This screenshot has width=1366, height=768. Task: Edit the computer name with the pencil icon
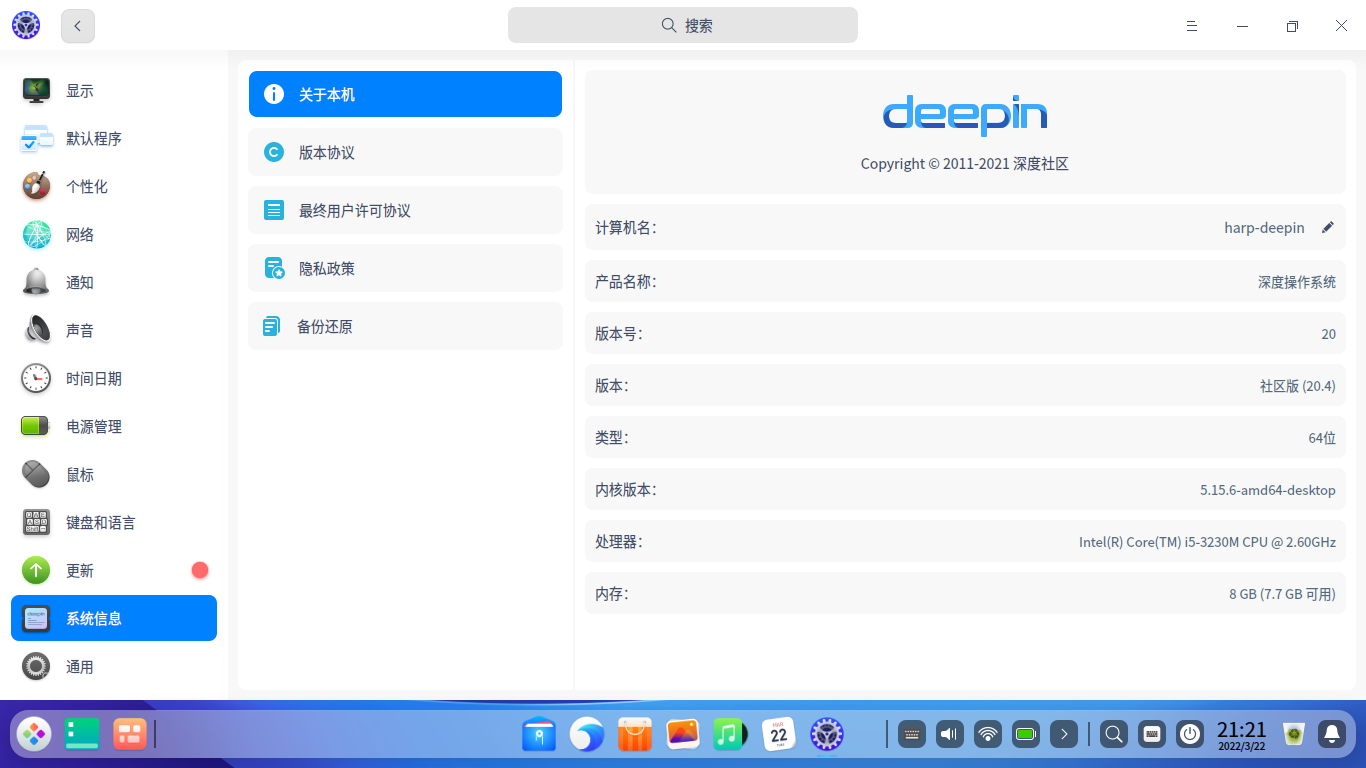pyautogui.click(x=1328, y=227)
